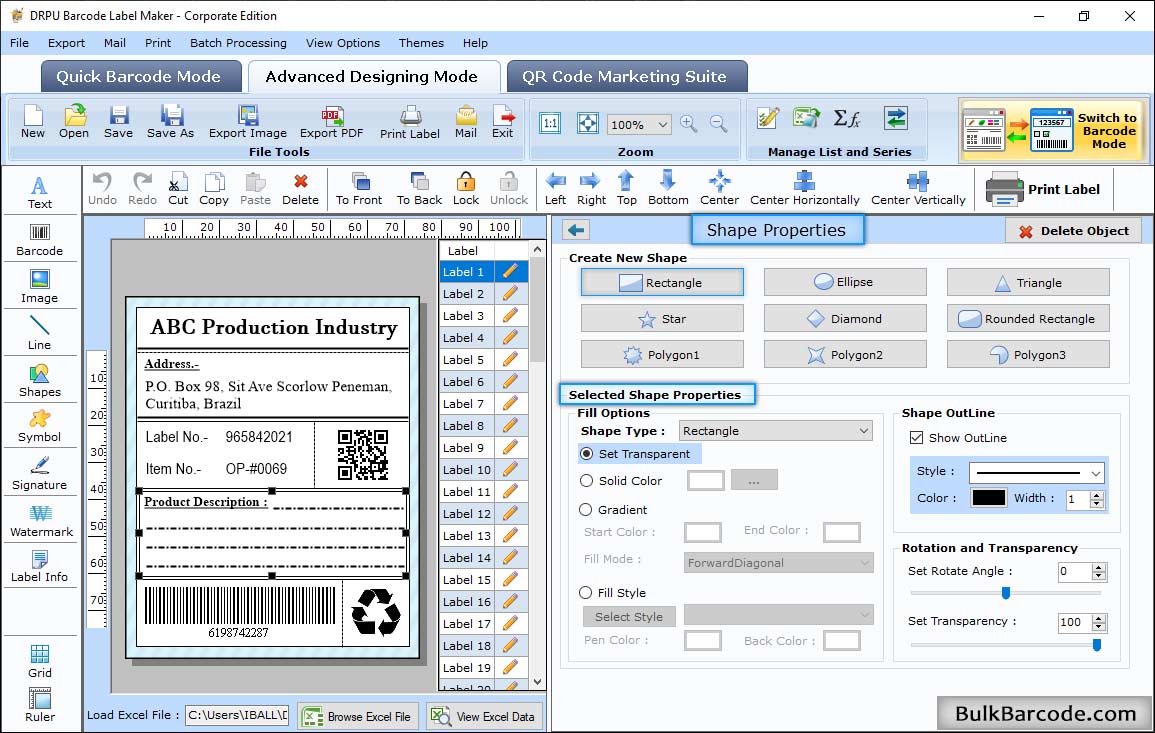The width and height of the screenshot is (1155, 733).
Task: Open the File menu
Action: click(x=19, y=43)
